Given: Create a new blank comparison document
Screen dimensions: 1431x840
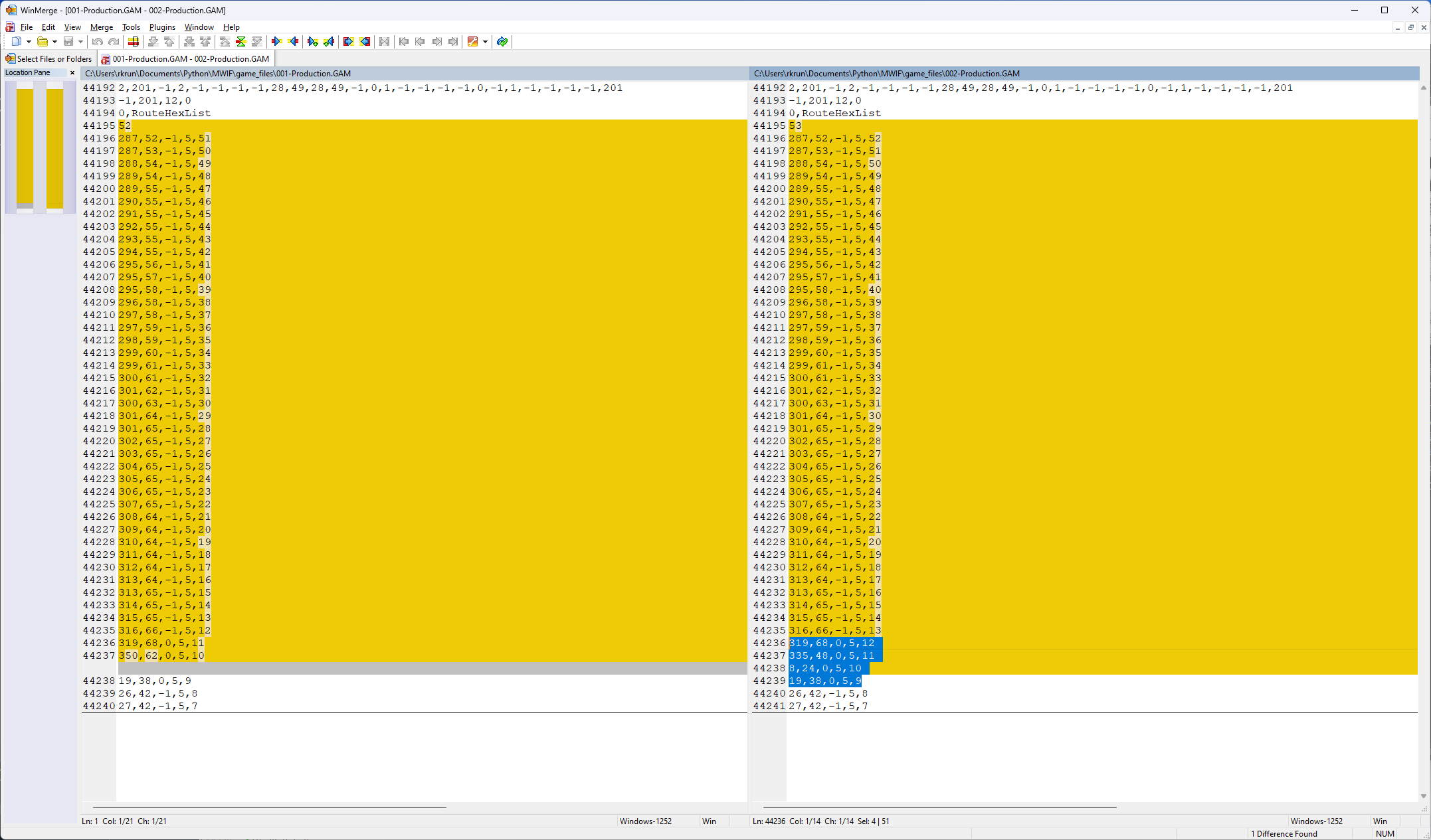Looking at the screenshot, I should [16, 42].
